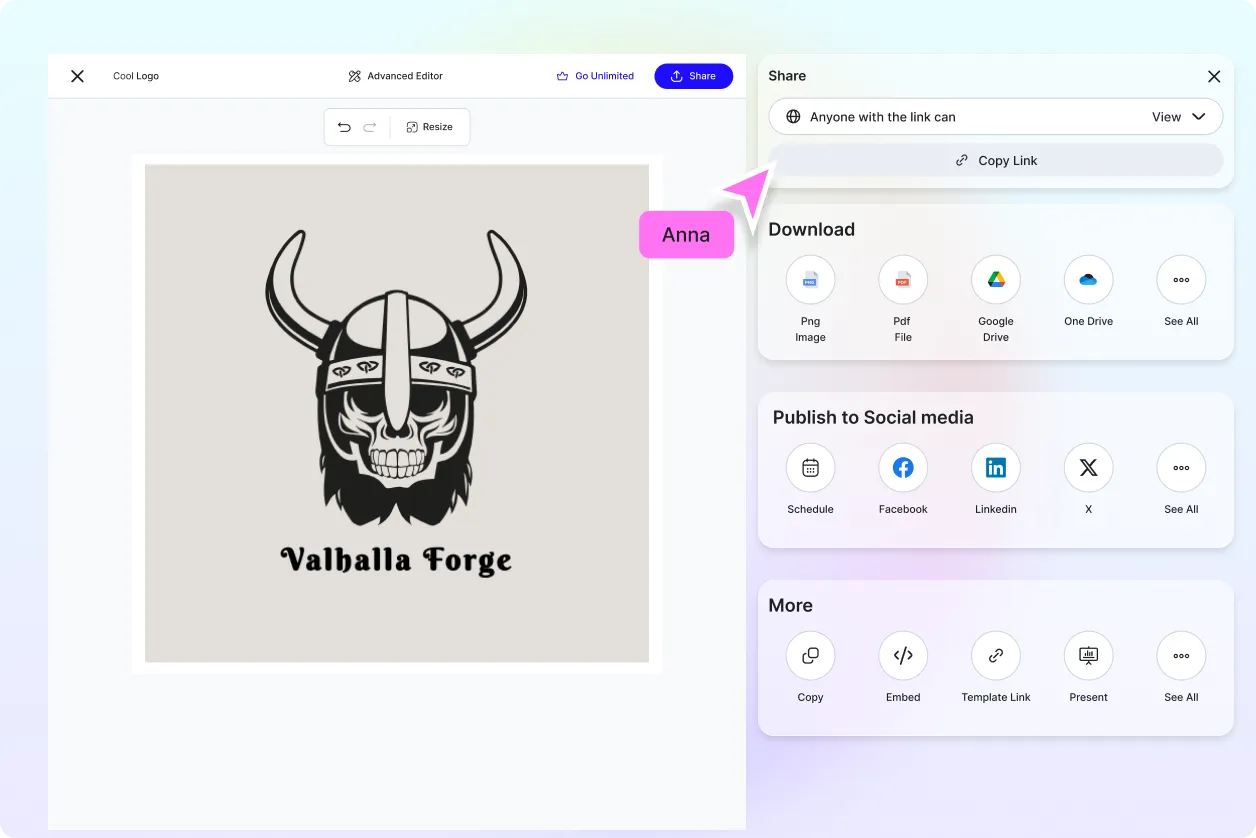Click the Copy Link button
Screen dimensions: 1256x838
tap(996, 160)
